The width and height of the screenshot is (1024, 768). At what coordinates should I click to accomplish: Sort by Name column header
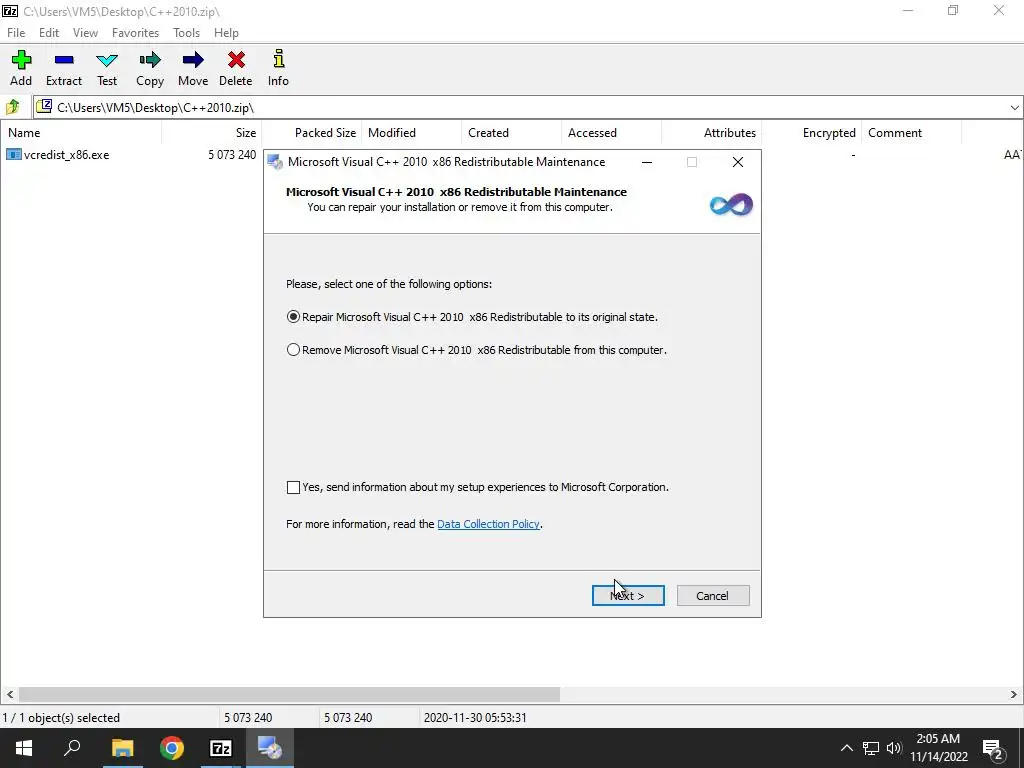(x=81, y=133)
